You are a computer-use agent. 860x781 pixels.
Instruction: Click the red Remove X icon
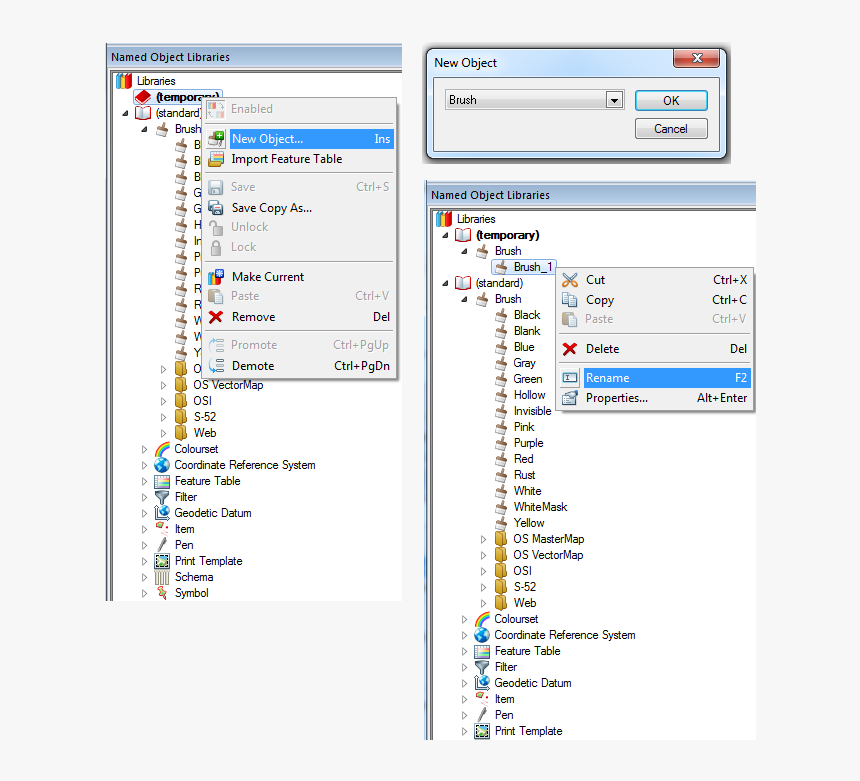click(216, 317)
